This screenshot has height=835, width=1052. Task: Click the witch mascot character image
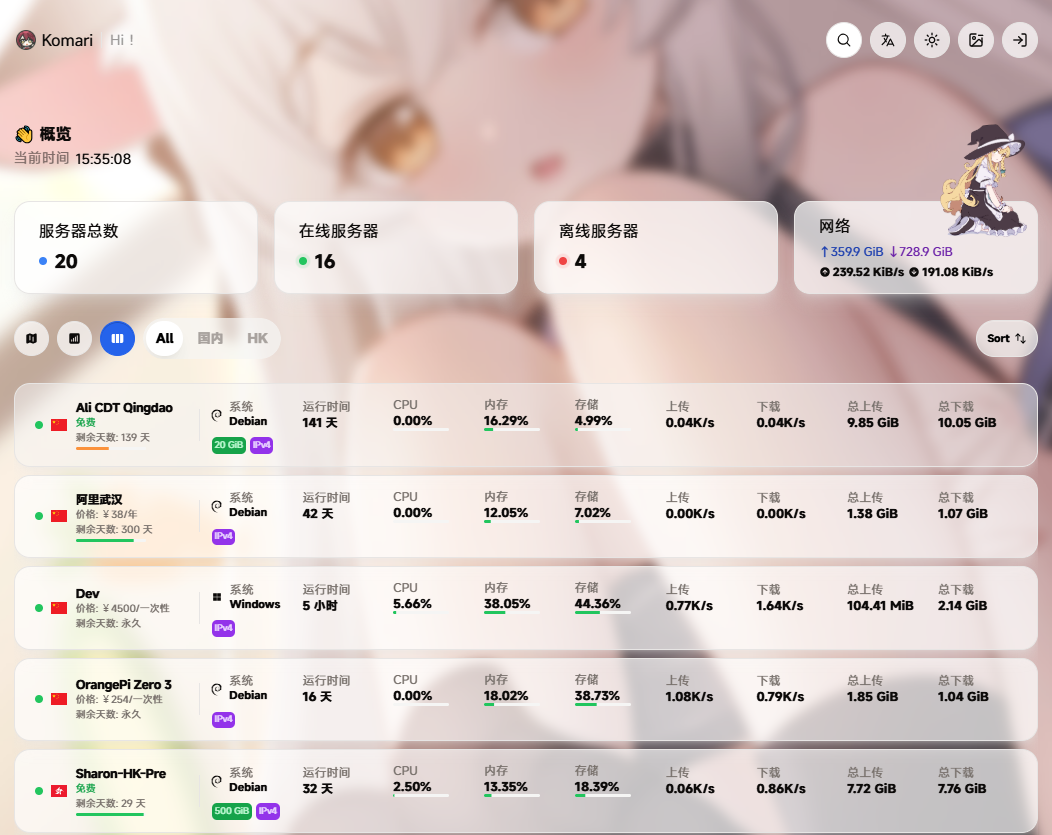[985, 180]
